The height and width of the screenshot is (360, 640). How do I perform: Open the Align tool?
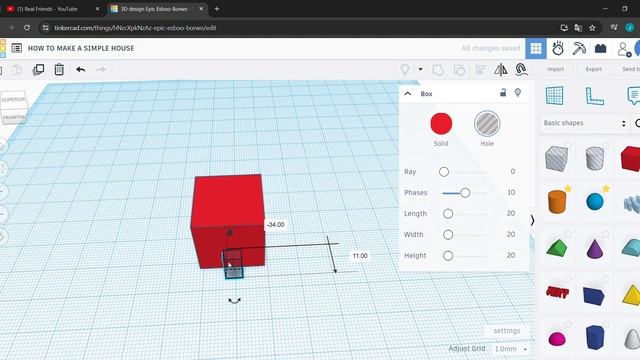click(480, 70)
